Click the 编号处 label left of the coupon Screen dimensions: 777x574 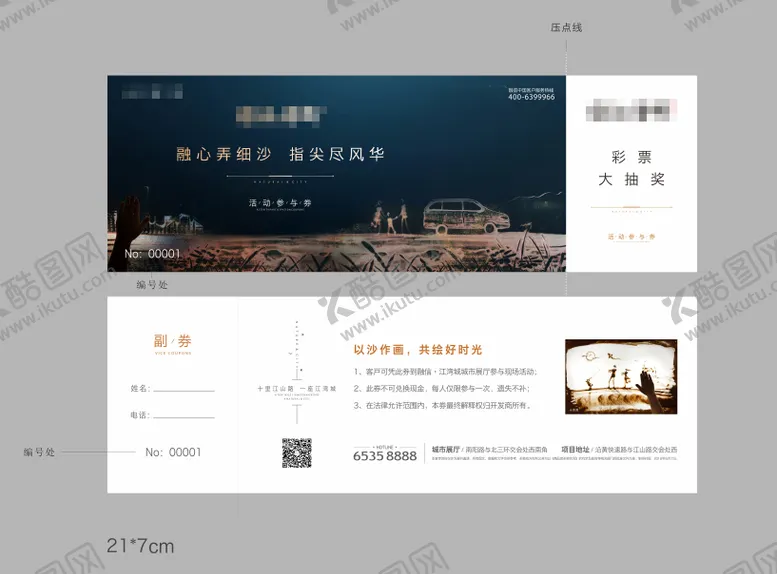point(39,452)
